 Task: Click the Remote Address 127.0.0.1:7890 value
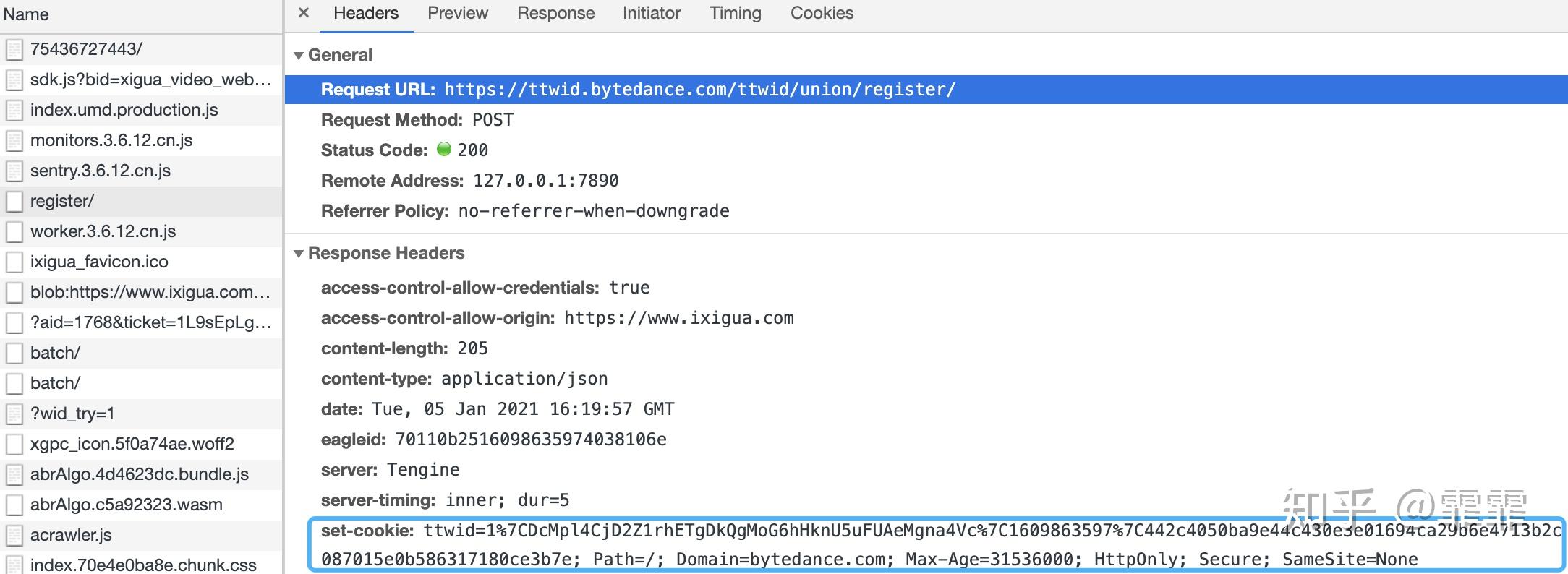[x=546, y=181]
